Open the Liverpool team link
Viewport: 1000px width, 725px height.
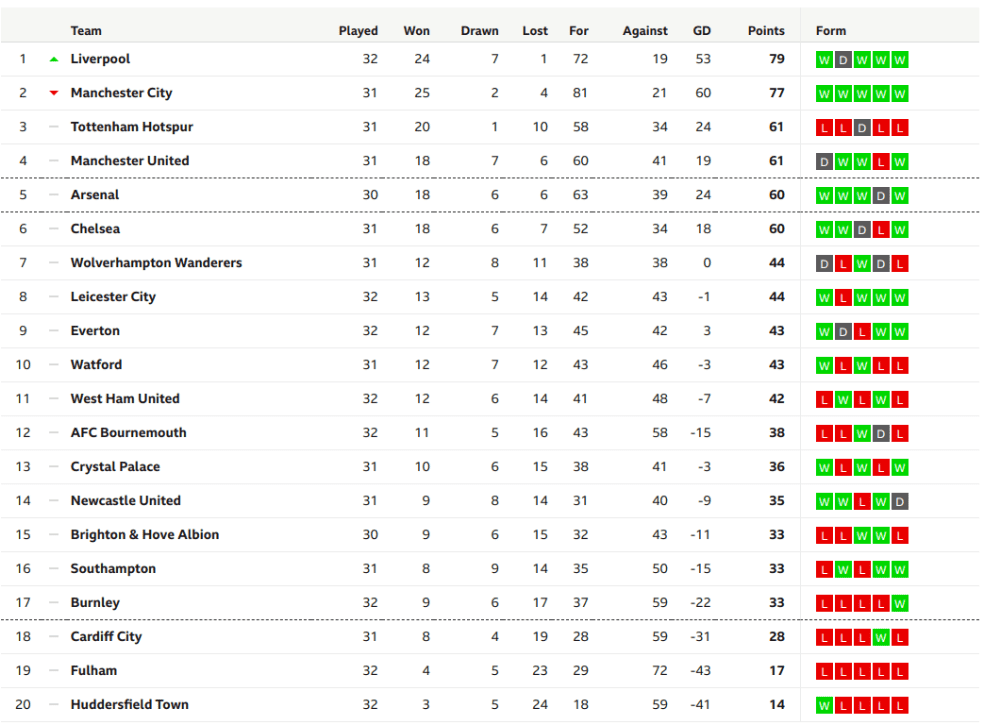point(100,59)
